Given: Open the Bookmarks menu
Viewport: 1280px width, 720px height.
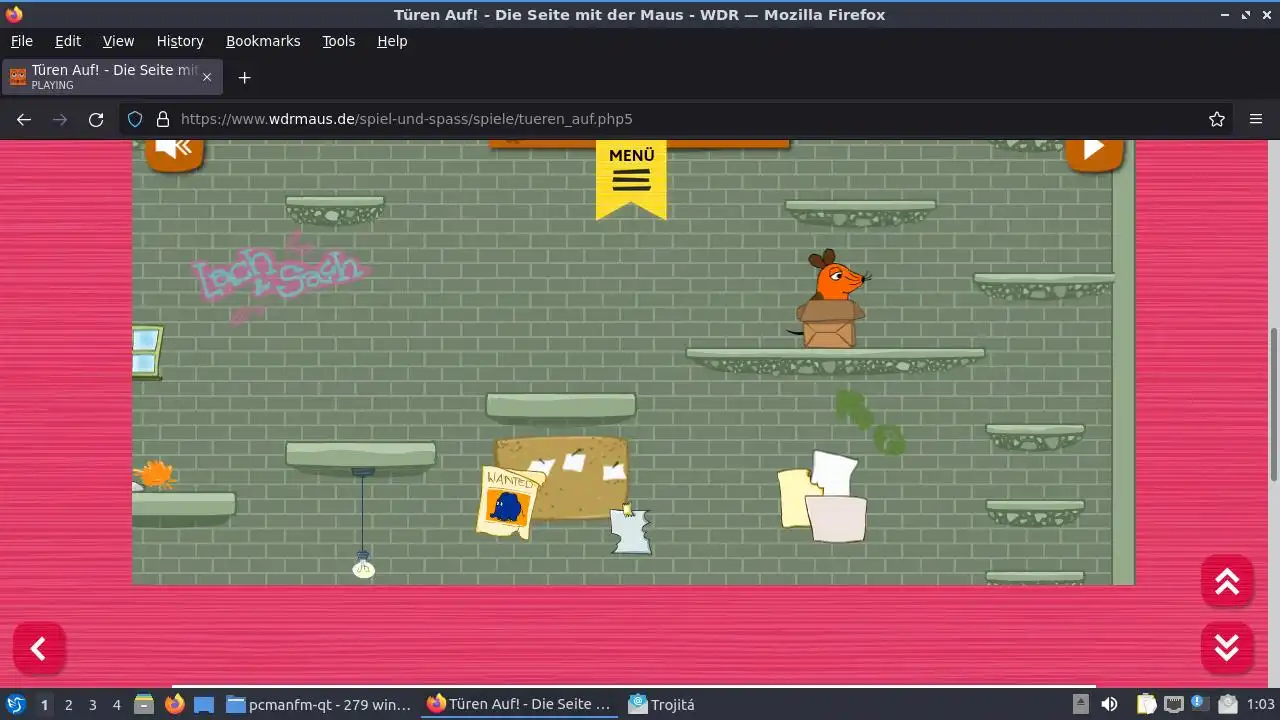Looking at the screenshot, I should click(x=263, y=41).
